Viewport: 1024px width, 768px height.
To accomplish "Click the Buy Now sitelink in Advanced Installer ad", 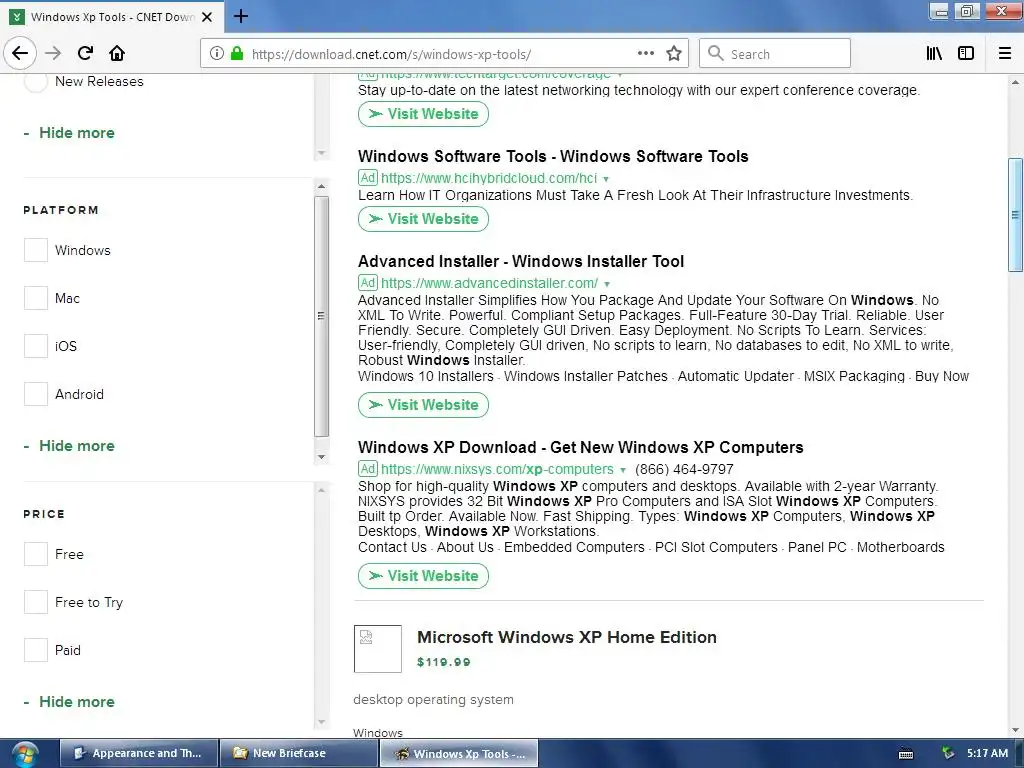I will pos(942,376).
